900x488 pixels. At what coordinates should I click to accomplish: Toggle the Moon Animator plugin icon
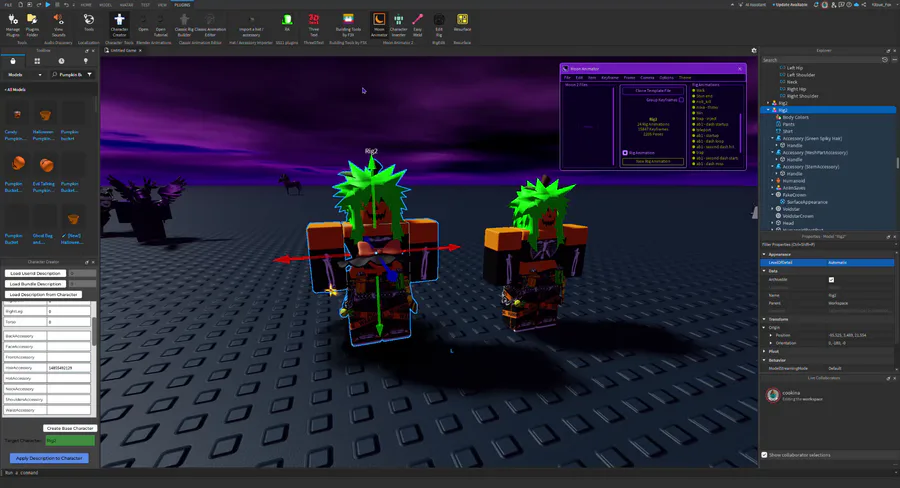[379, 25]
